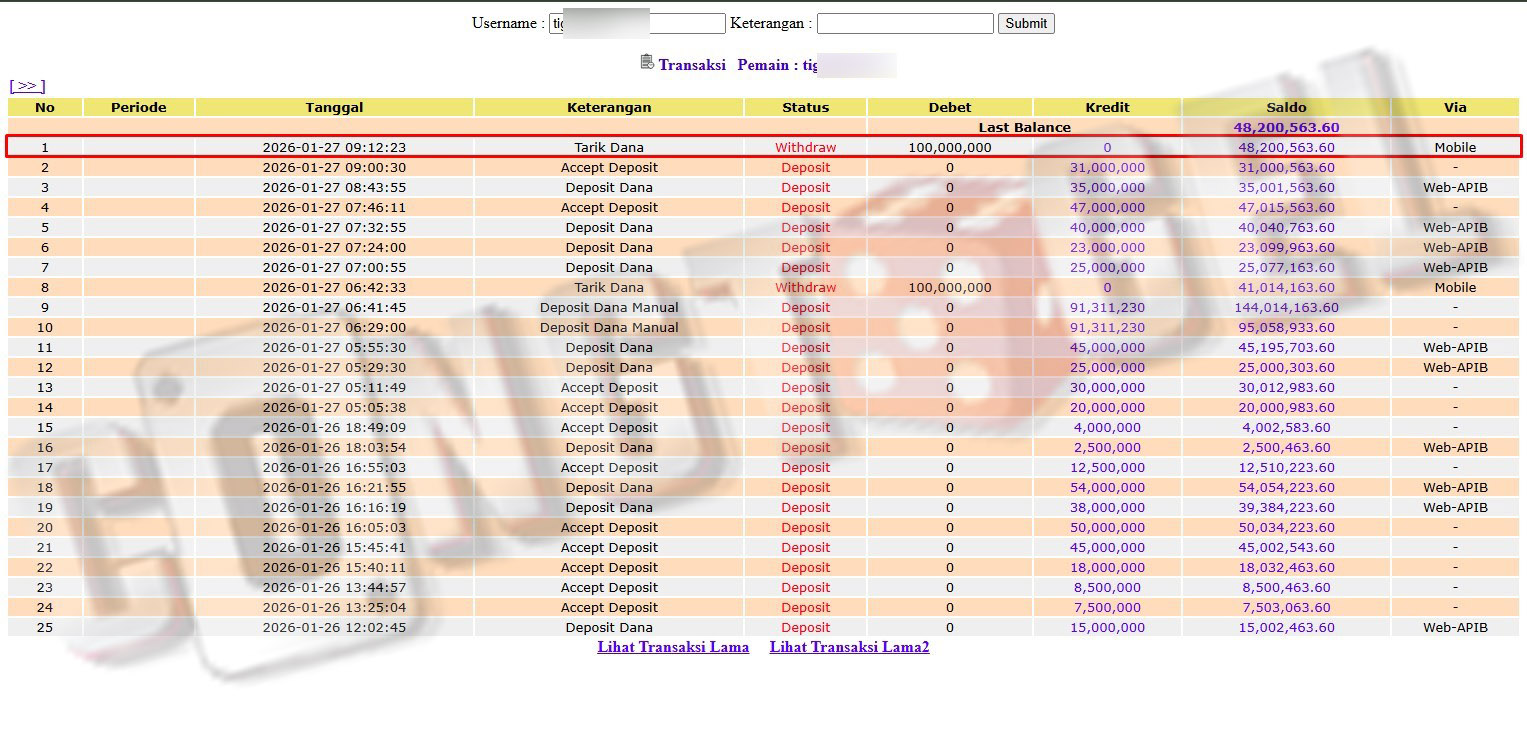Viewport: 1527px width, 733px height.
Task: Click the Periode column header
Action: point(138,107)
